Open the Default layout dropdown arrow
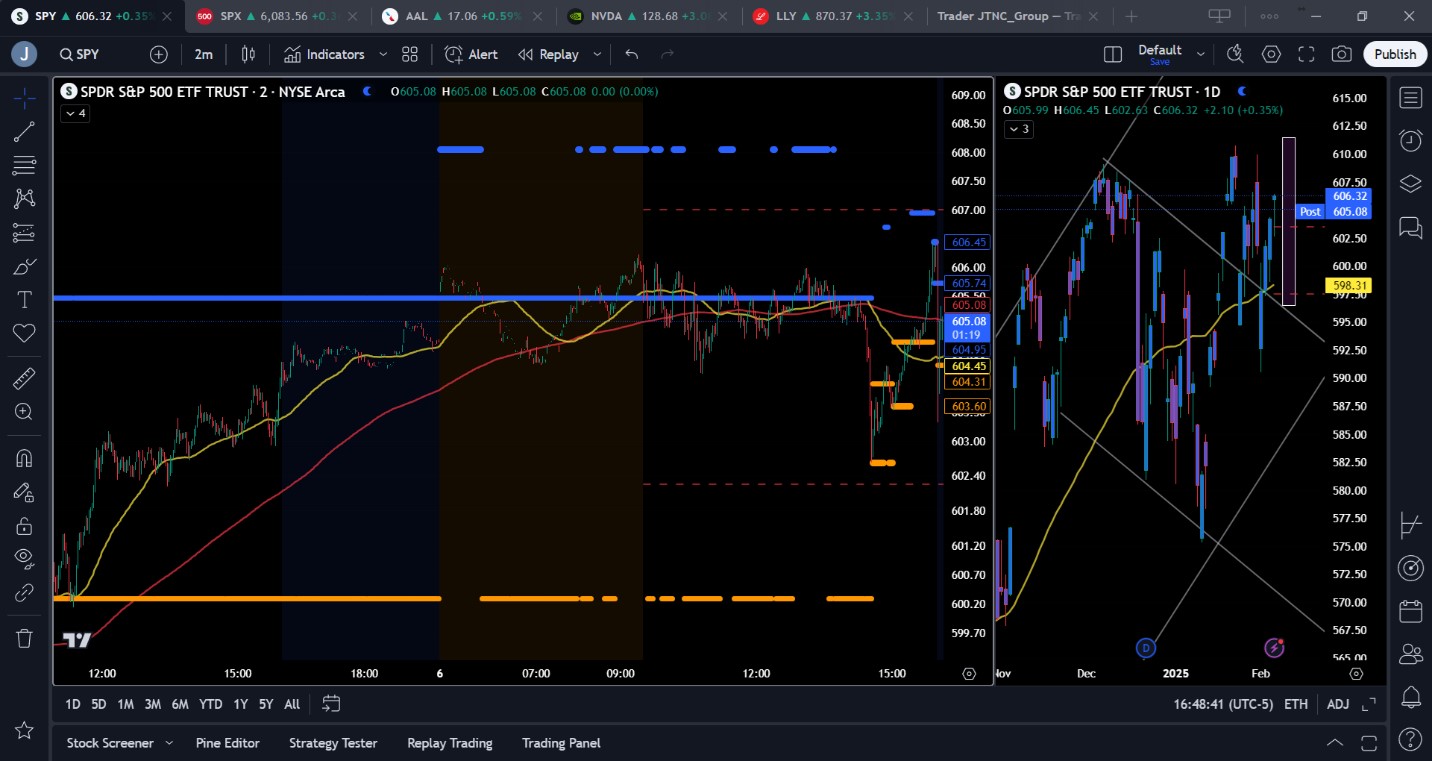Screen dimensions: 1432x761 1201,54
